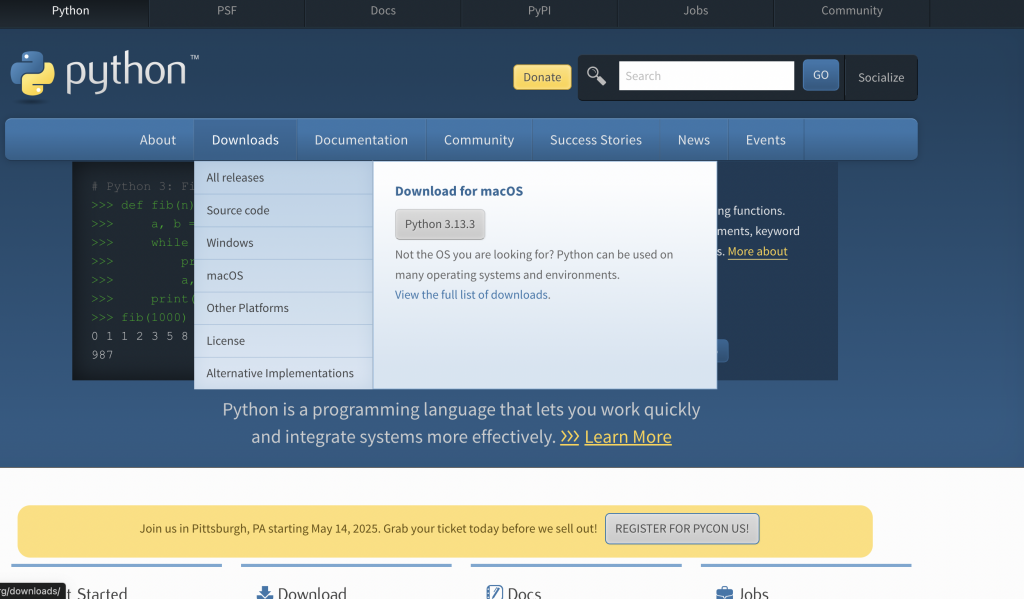Click the Download section heading
Image resolution: width=1024 pixels, height=599 pixels.
tap(312, 592)
